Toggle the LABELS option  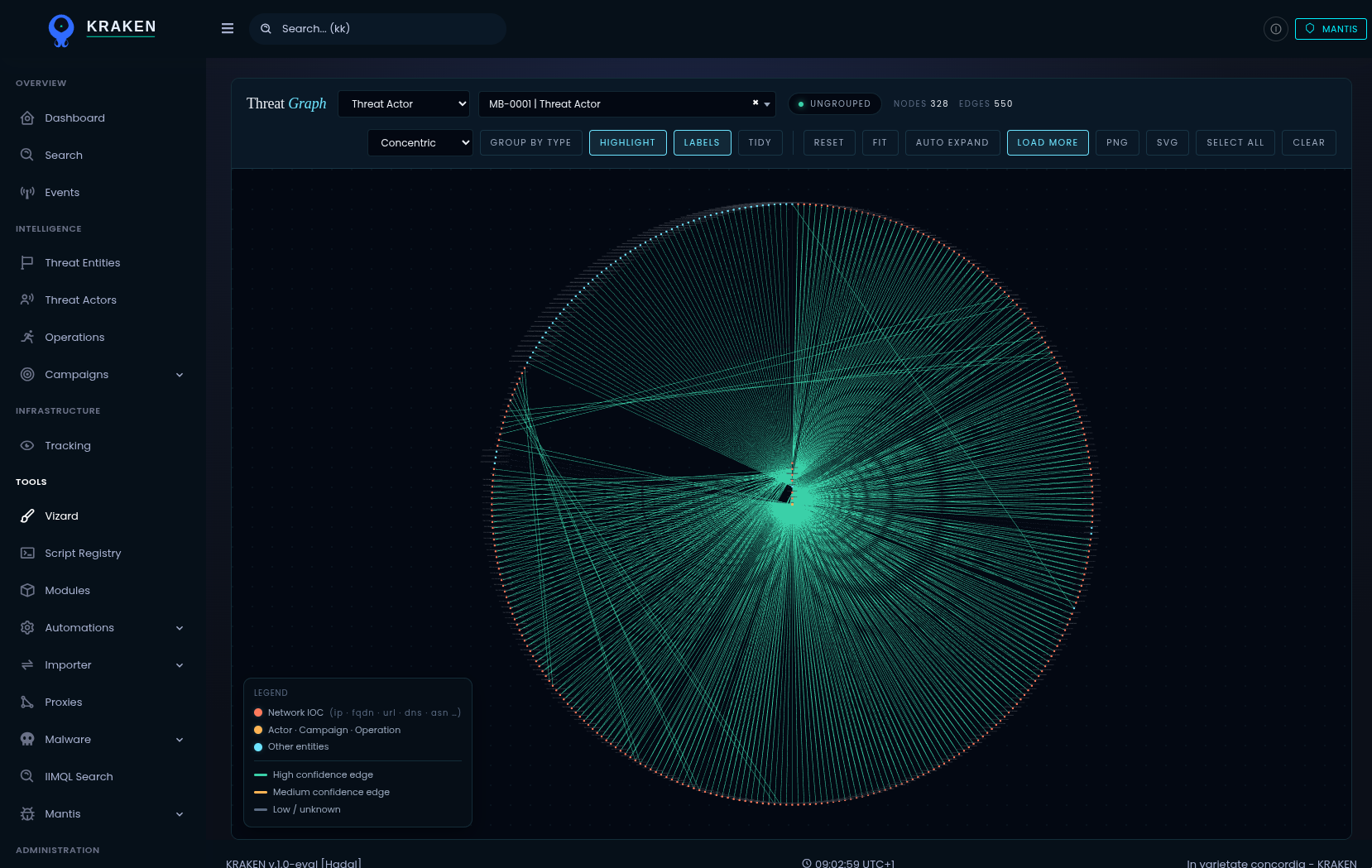click(702, 143)
